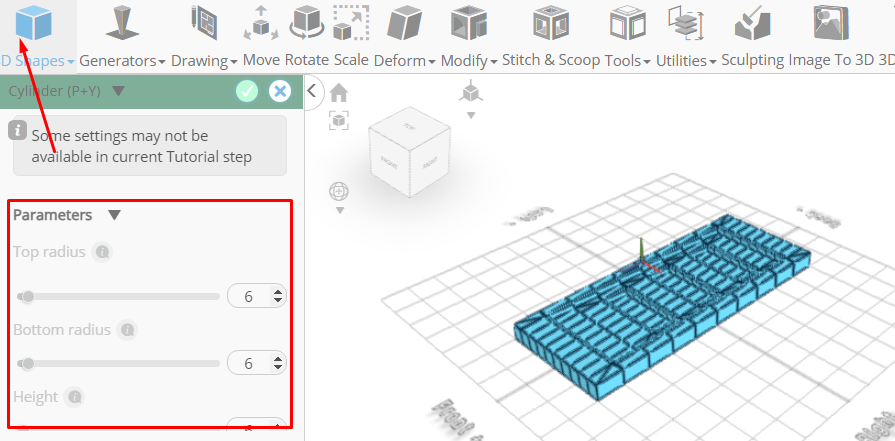Image resolution: width=895 pixels, height=441 pixels.
Task: Select the blue 3D slab model
Action: click(662, 306)
